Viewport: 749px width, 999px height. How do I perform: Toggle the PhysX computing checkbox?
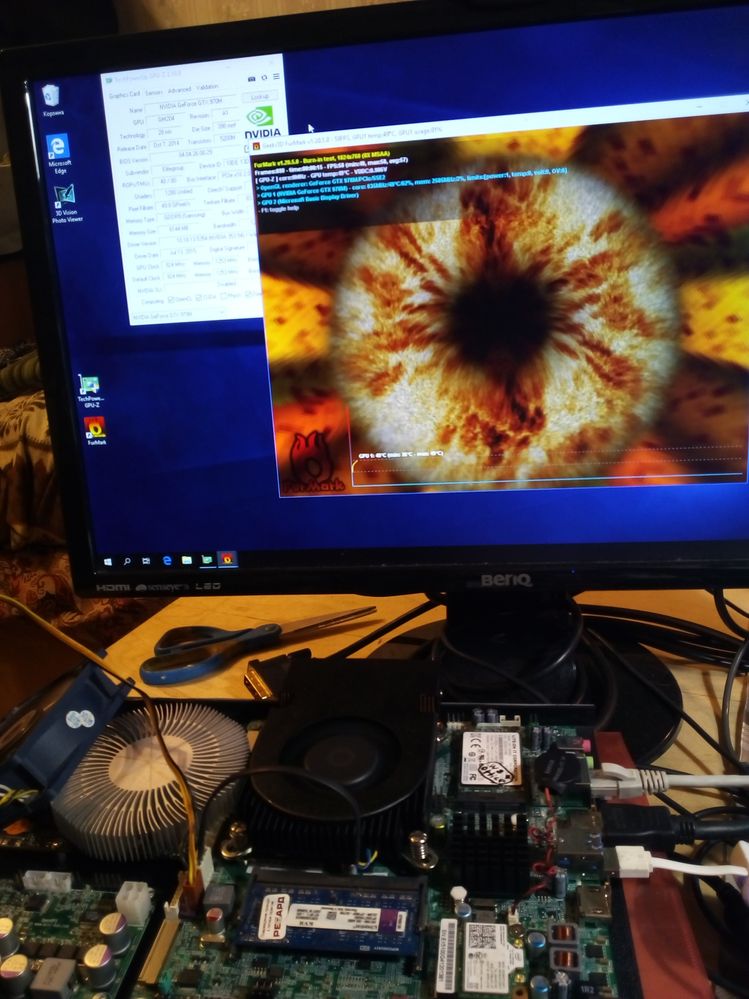[221, 297]
